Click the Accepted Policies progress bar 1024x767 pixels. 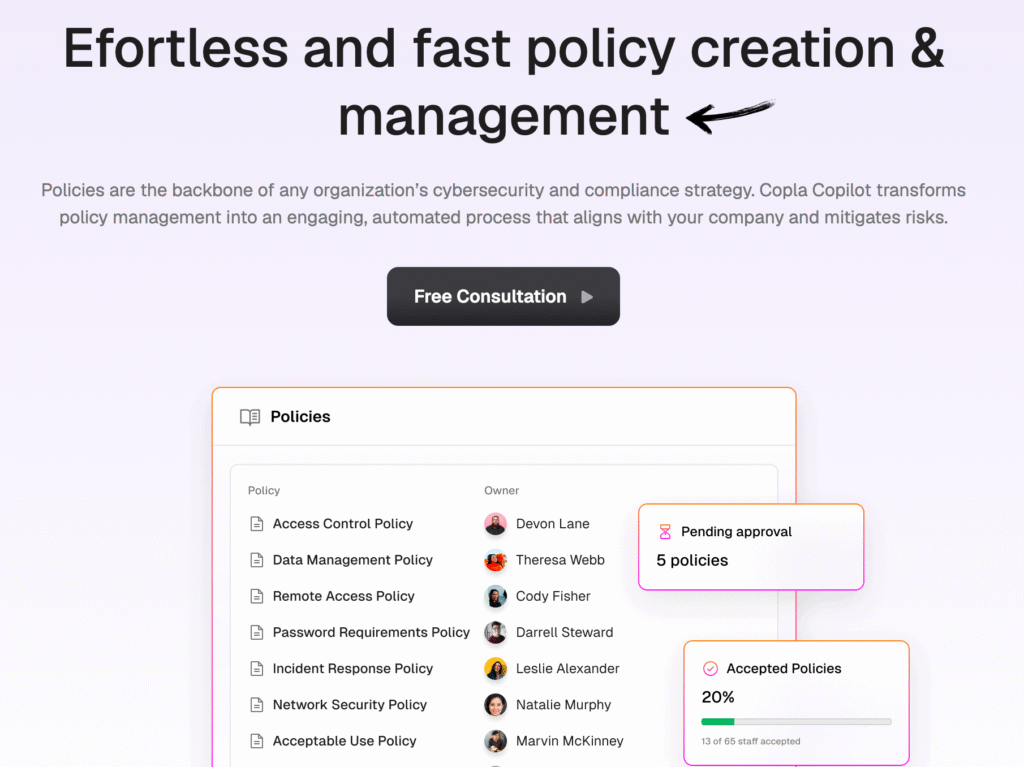(x=796, y=721)
